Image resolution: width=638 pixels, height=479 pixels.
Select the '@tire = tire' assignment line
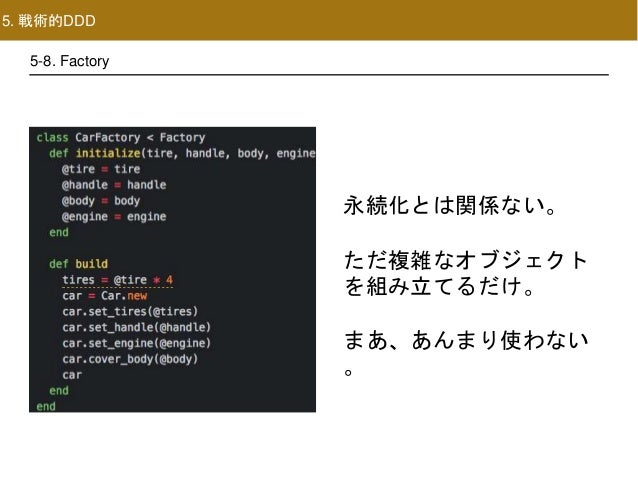(x=101, y=169)
